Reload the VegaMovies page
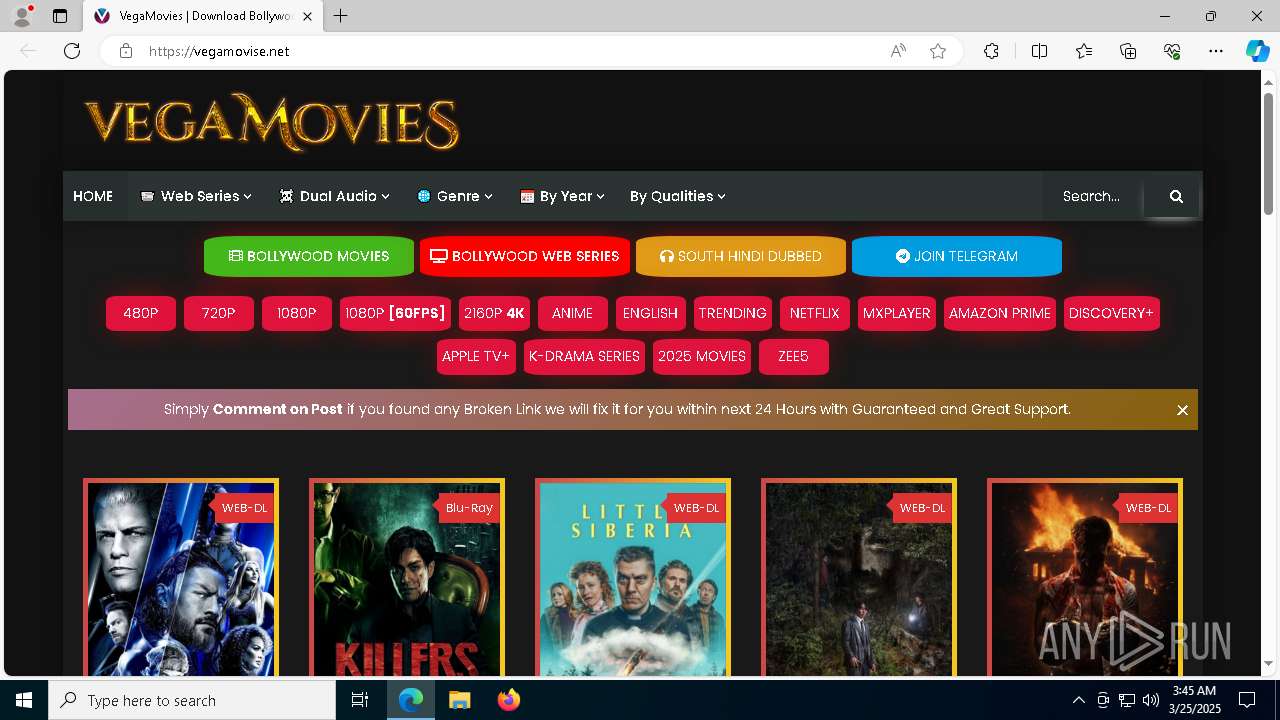 [x=72, y=51]
